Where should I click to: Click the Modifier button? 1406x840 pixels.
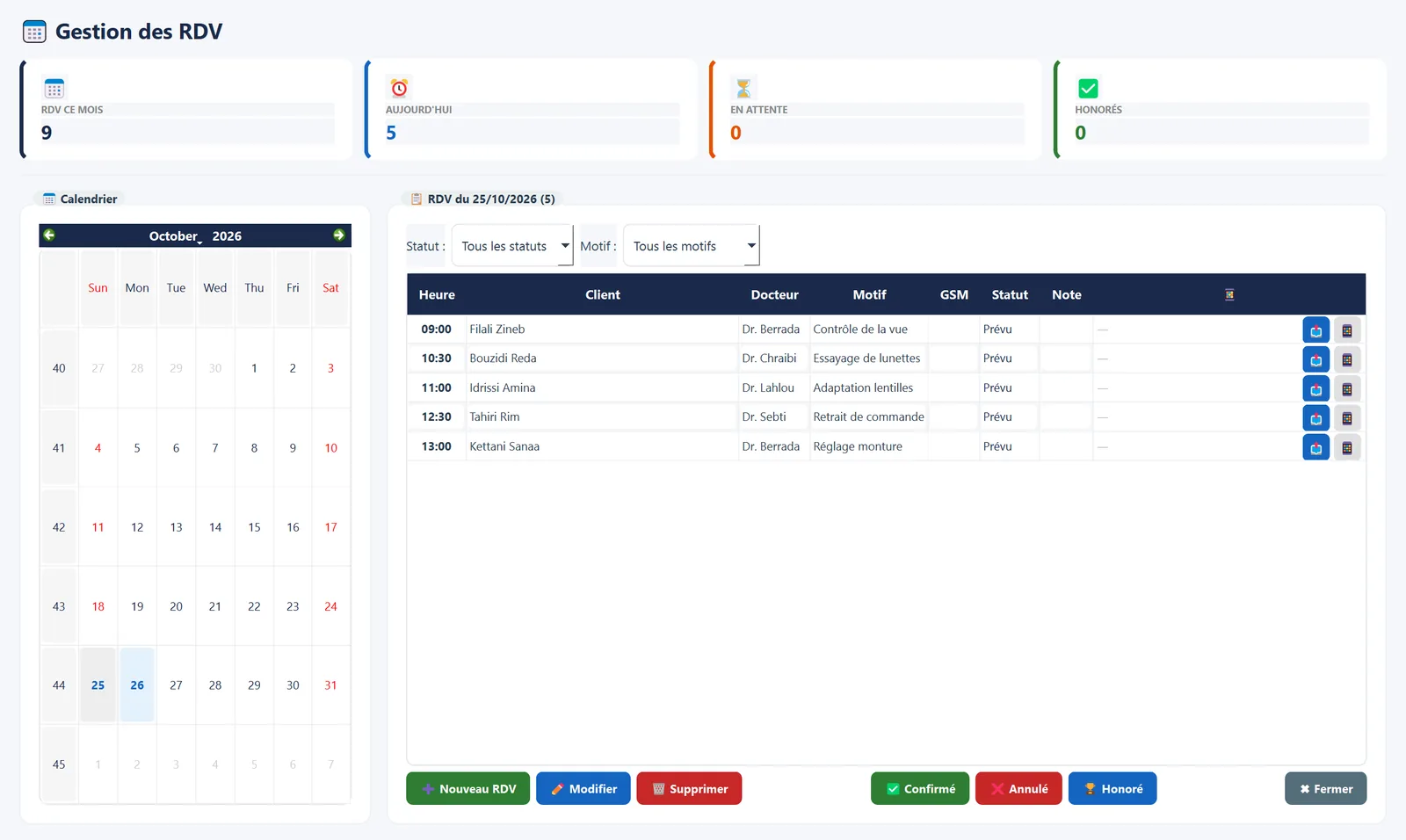tap(583, 788)
